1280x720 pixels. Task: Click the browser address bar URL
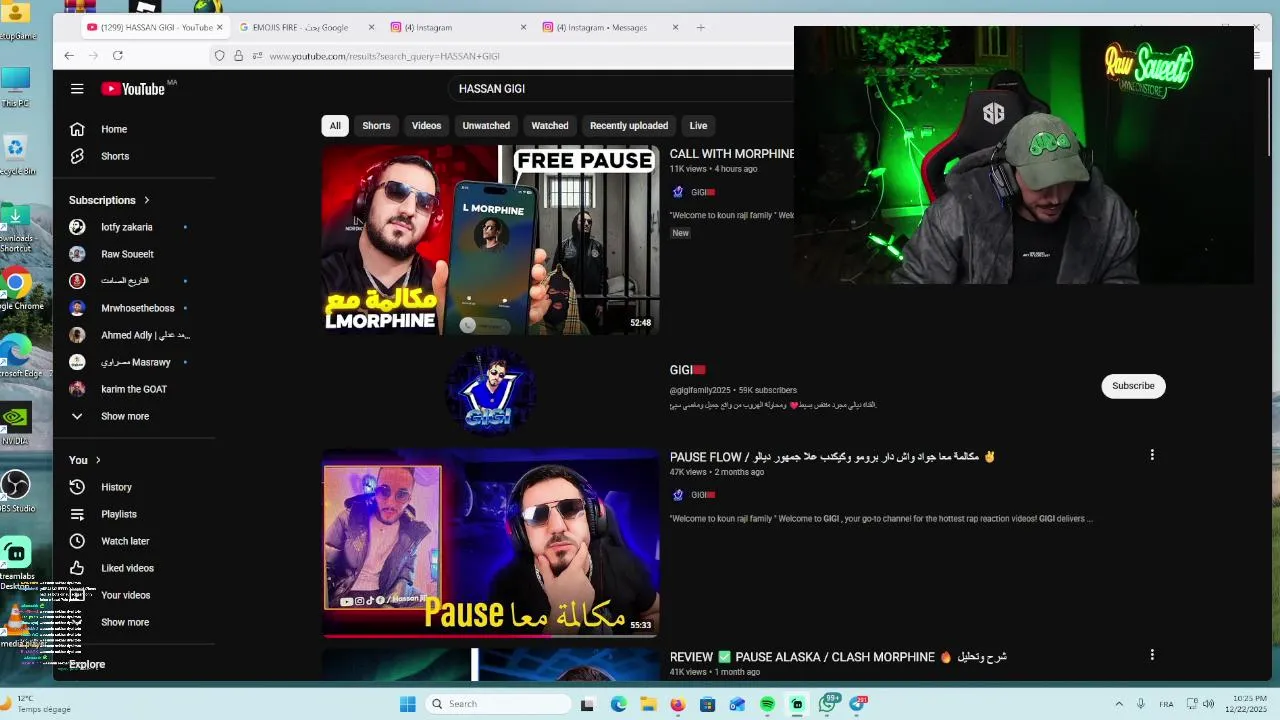point(384,56)
